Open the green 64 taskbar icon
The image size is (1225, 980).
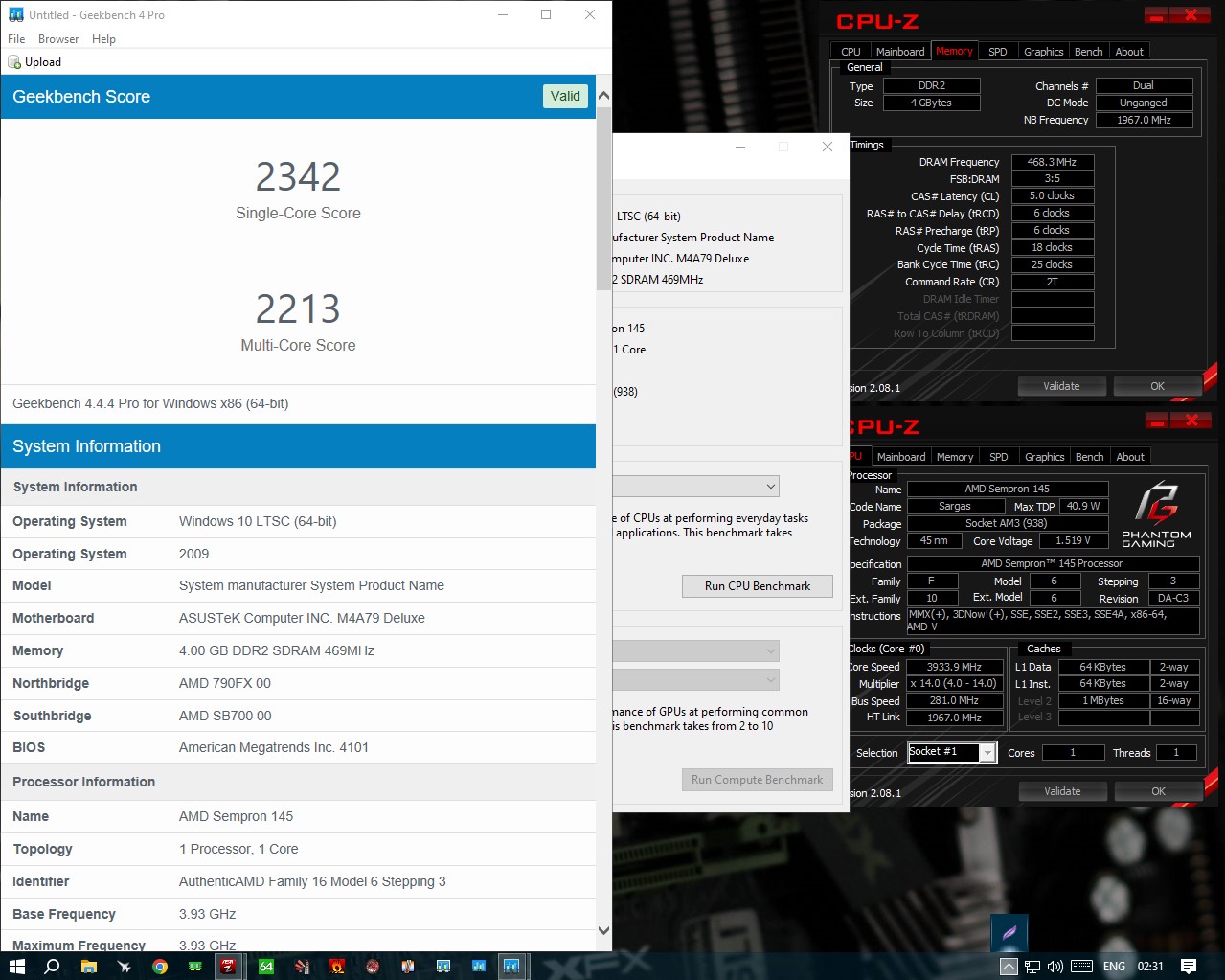[x=266, y=966]
